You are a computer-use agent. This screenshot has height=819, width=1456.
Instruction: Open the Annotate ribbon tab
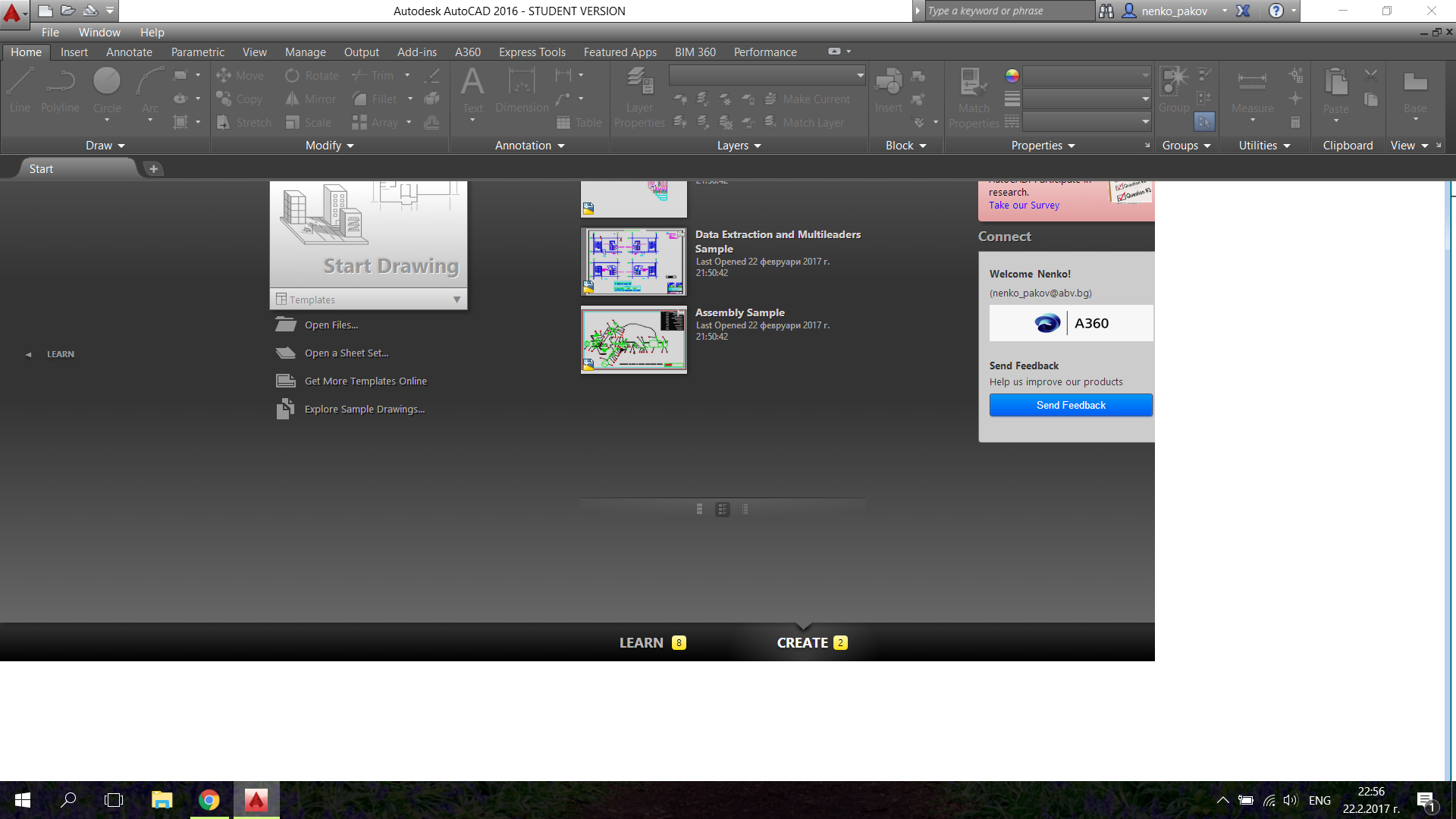(129, 52)
